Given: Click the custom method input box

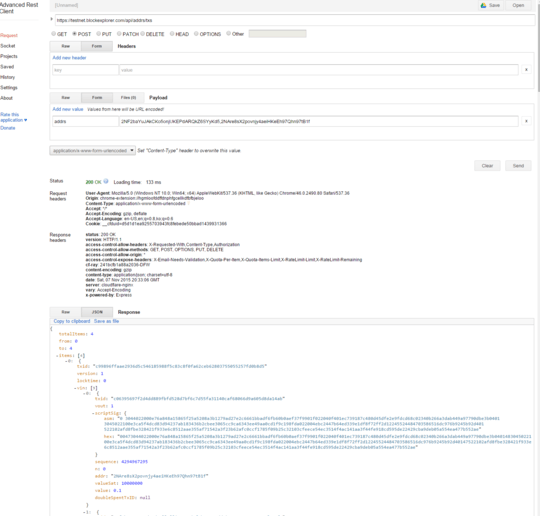Looking at the screenshot, I should click(277, 34).
